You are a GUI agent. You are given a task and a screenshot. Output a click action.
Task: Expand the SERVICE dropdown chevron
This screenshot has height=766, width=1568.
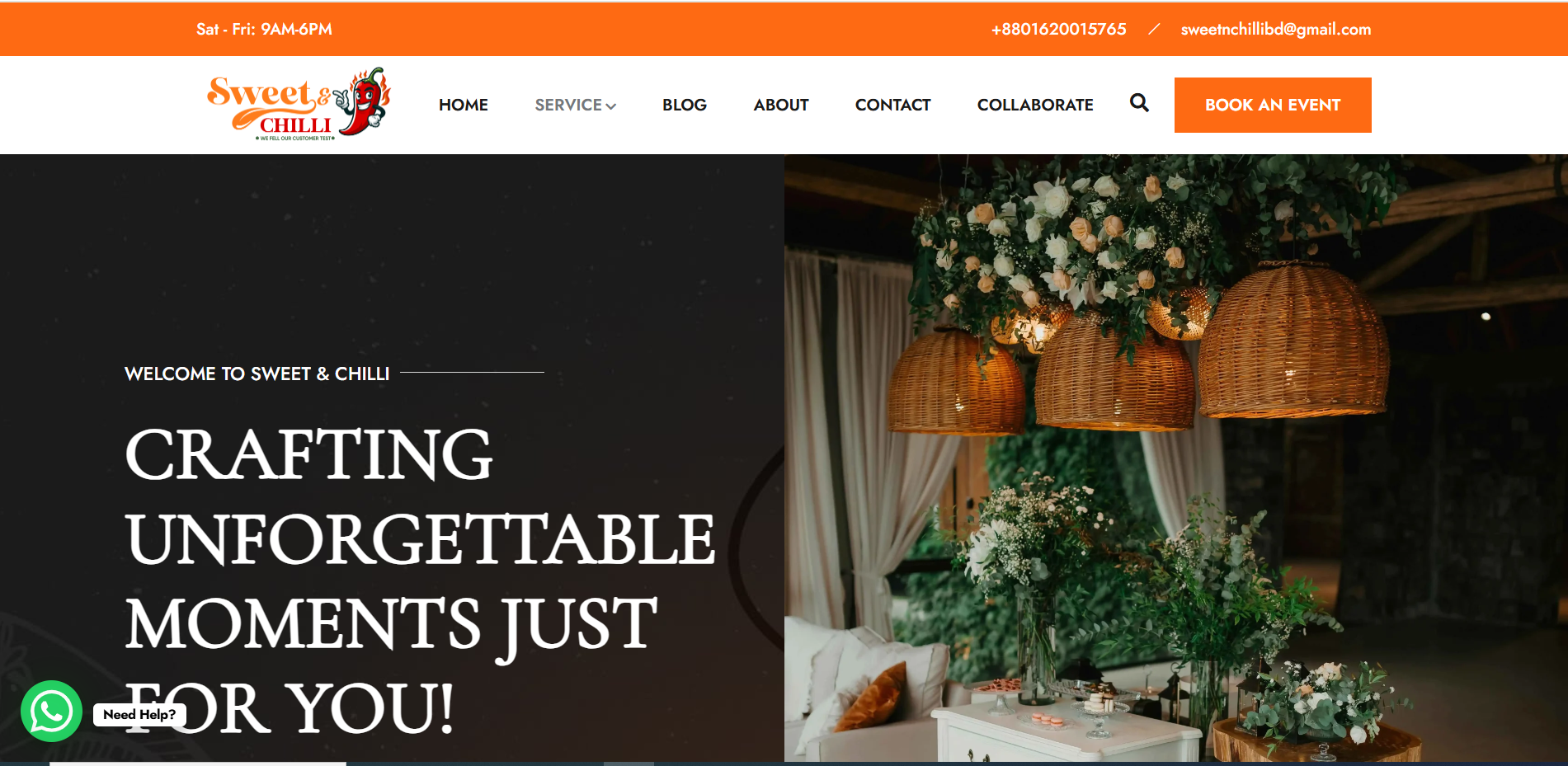coord(611,106)
